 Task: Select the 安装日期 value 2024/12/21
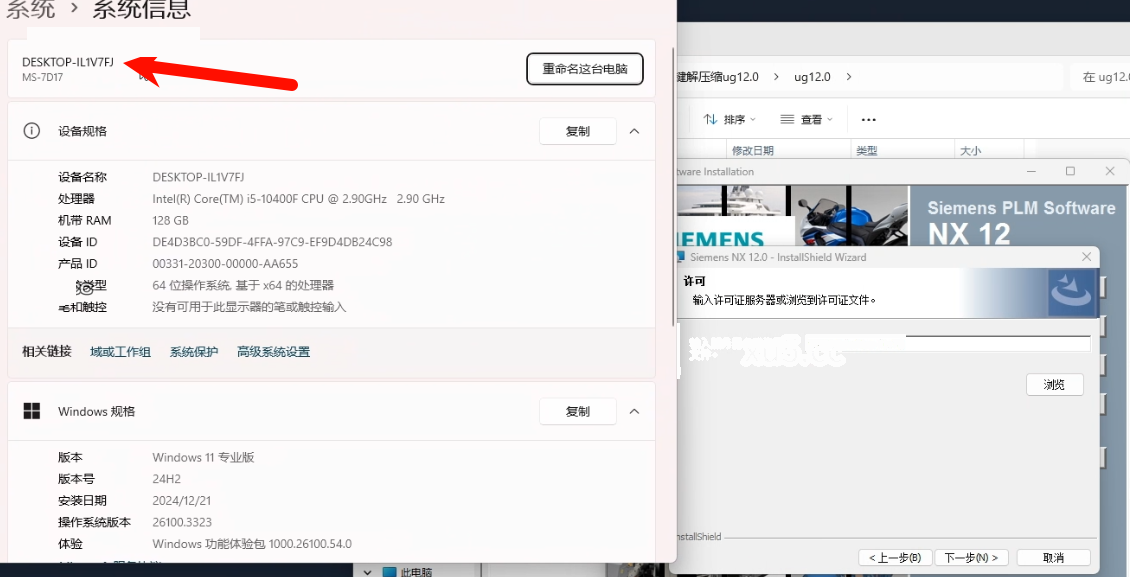pyautogui.click(x=182, y=501)
